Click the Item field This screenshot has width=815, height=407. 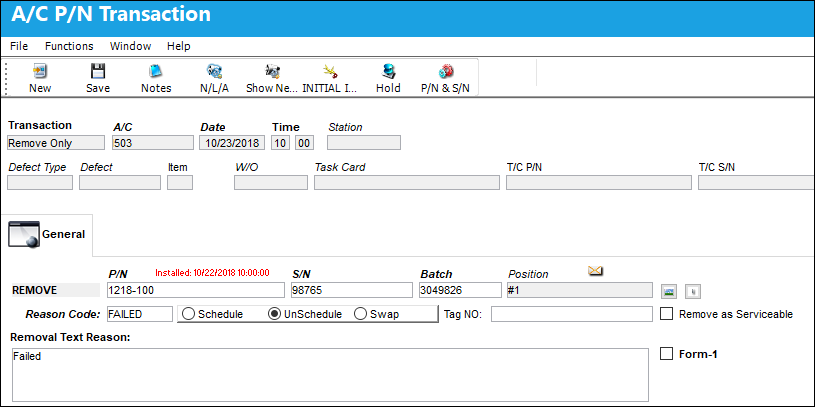click(180, 182)
